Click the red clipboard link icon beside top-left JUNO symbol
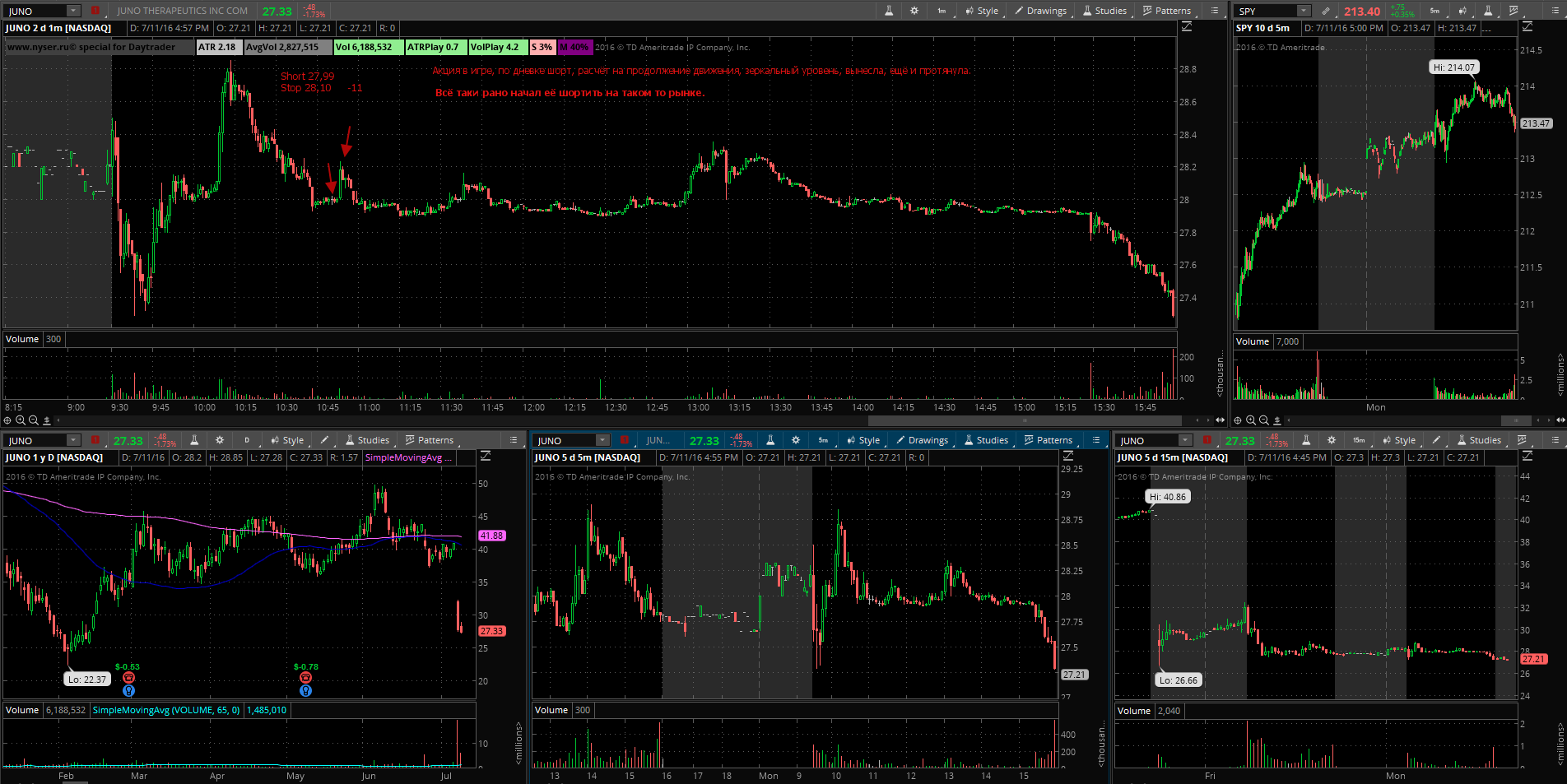This screenshot has height=784, width=1567. point(95,11)
